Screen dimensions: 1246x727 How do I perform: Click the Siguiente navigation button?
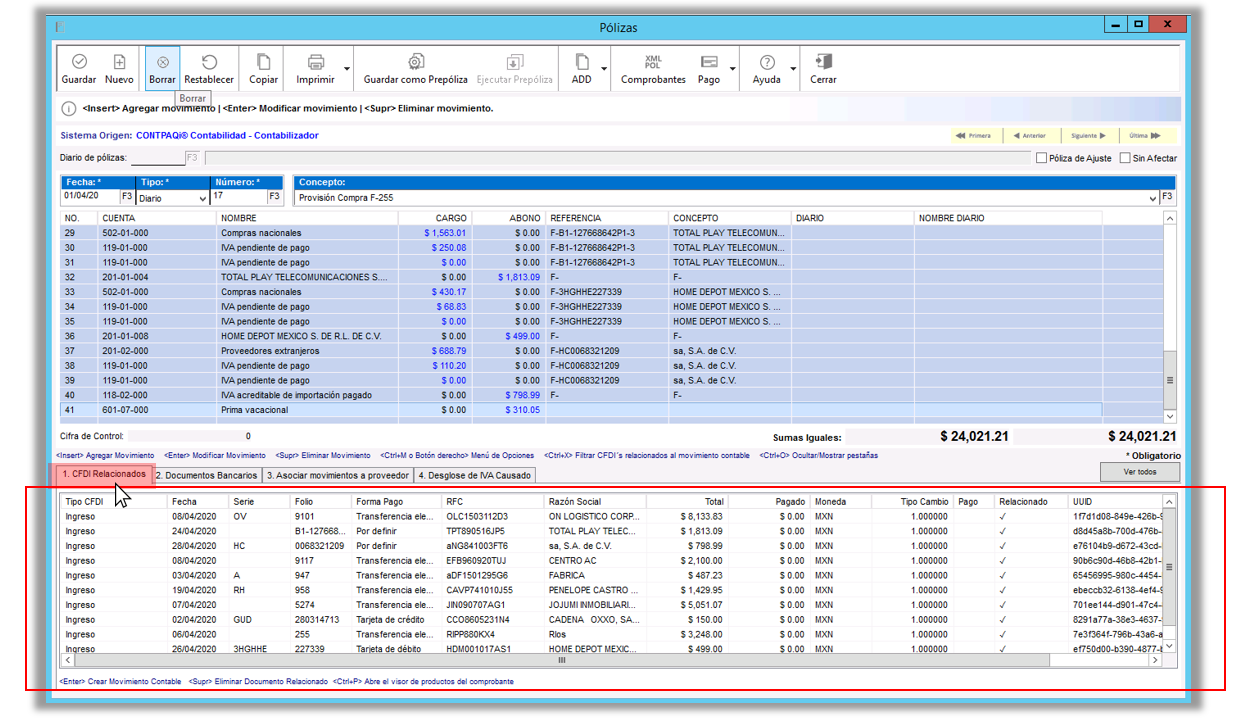(1090, 136)
